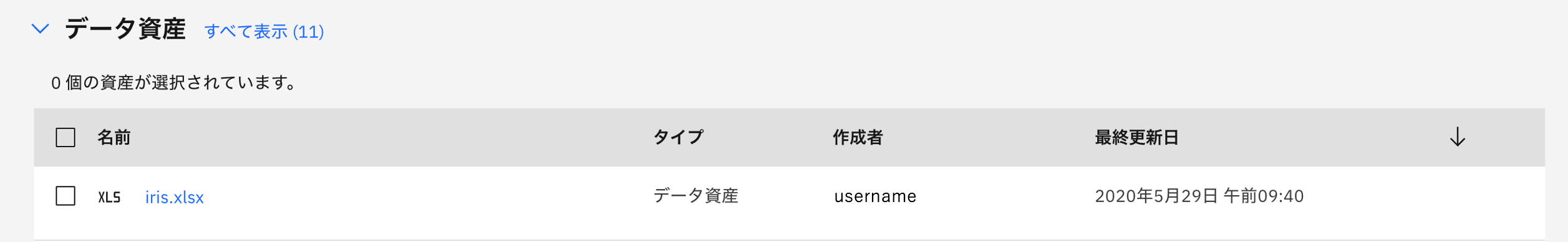Click the 2020年5月29日 午前09:40 date cell
This screenshot has width=1568, height=242.
1199,196
